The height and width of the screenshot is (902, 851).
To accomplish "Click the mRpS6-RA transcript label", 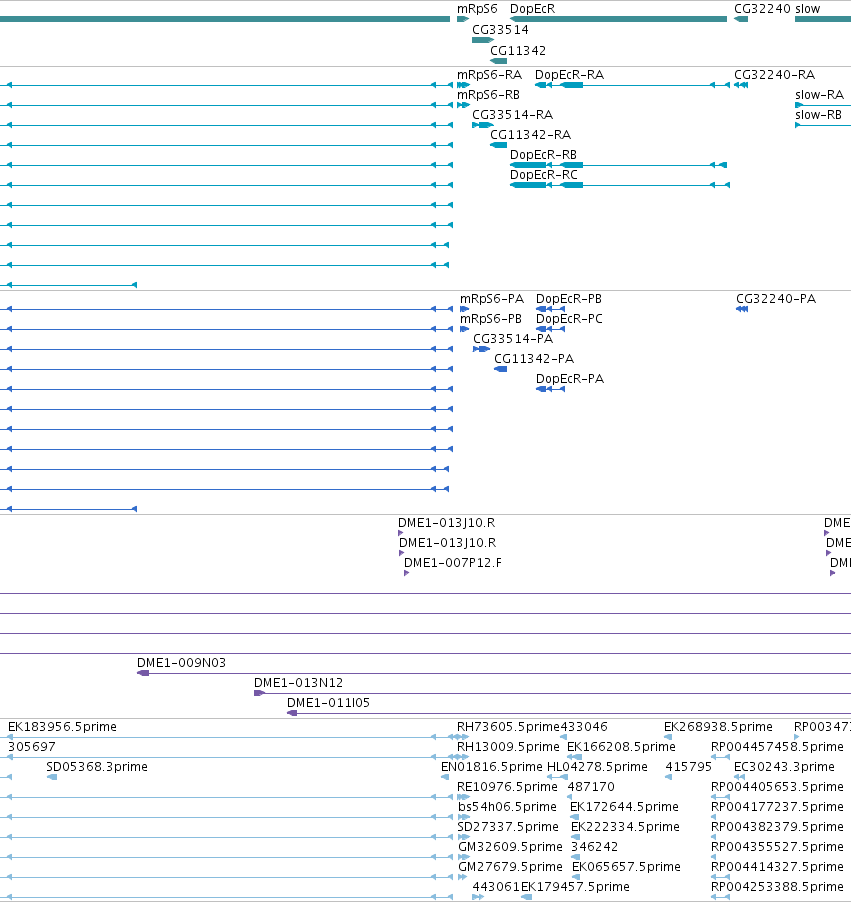I will 489,75.
